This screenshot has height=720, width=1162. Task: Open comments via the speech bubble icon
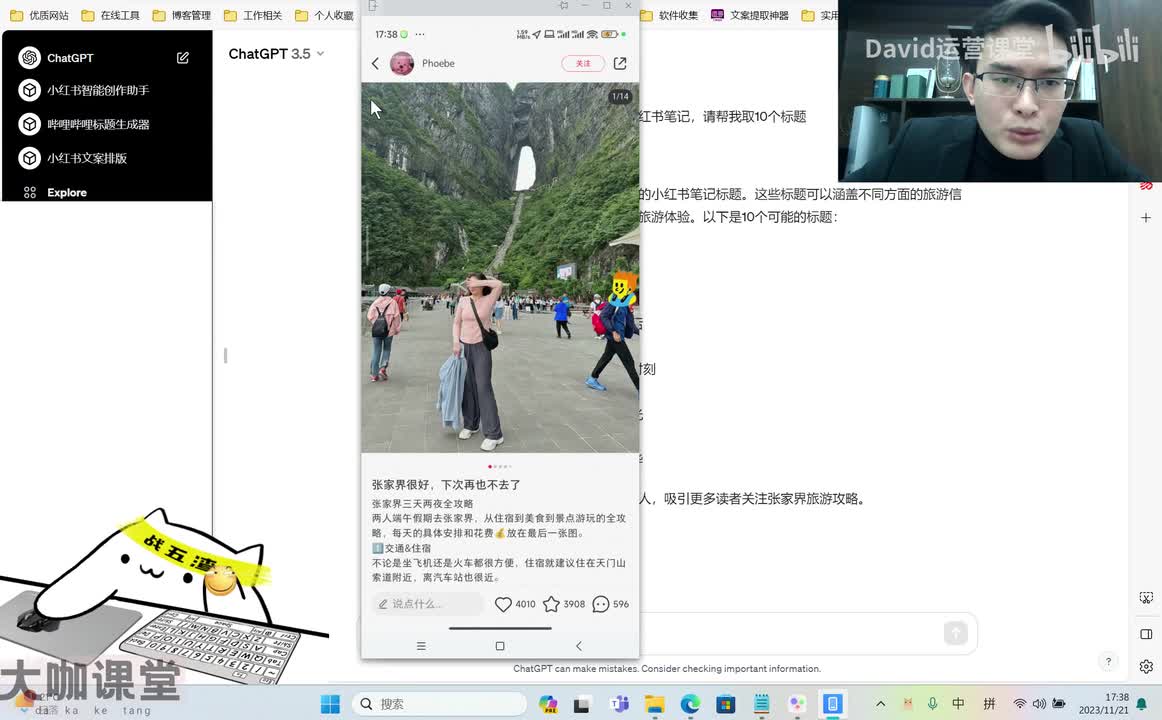pos(600,604)
